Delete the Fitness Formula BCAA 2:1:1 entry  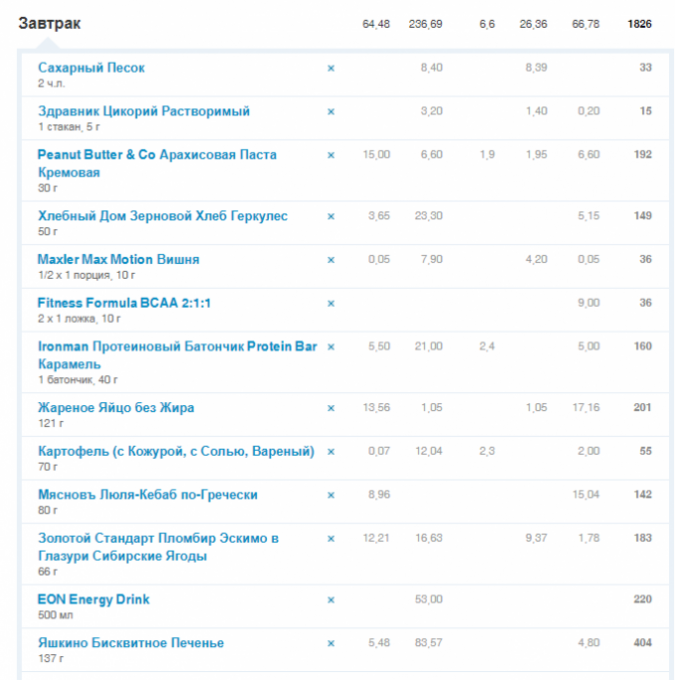tap(331, 303)
